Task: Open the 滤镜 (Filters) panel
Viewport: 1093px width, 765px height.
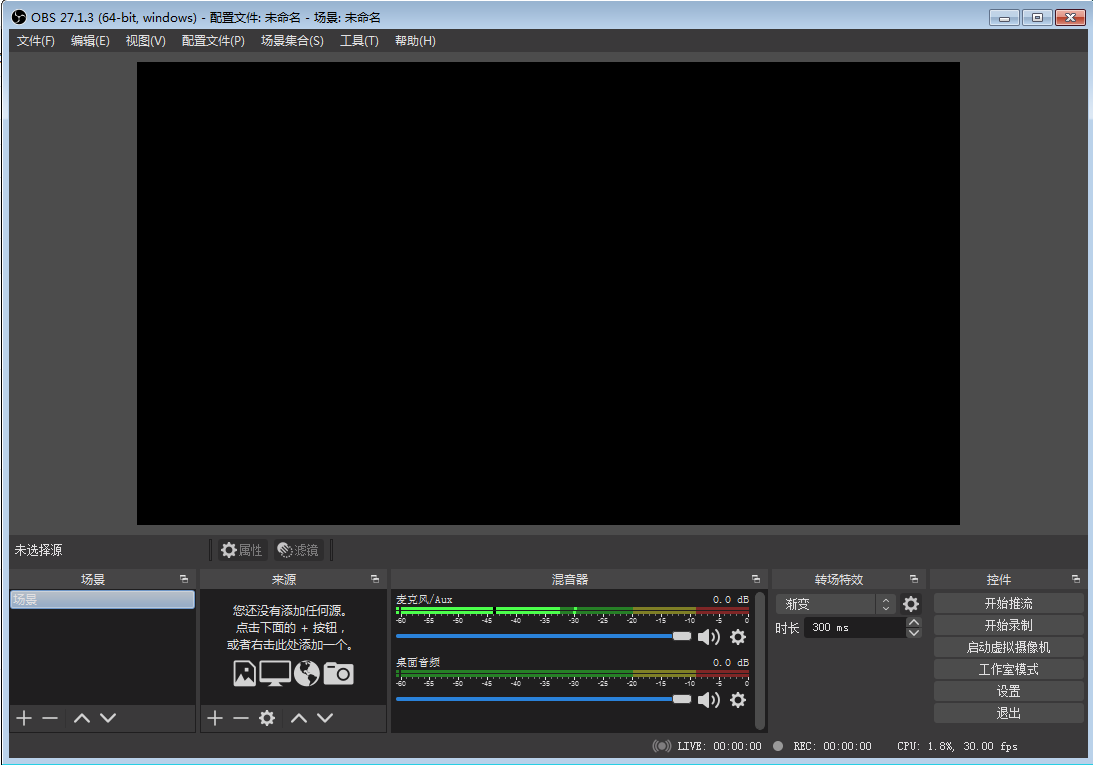Action: pyautogui.click(x=297, y=549)
